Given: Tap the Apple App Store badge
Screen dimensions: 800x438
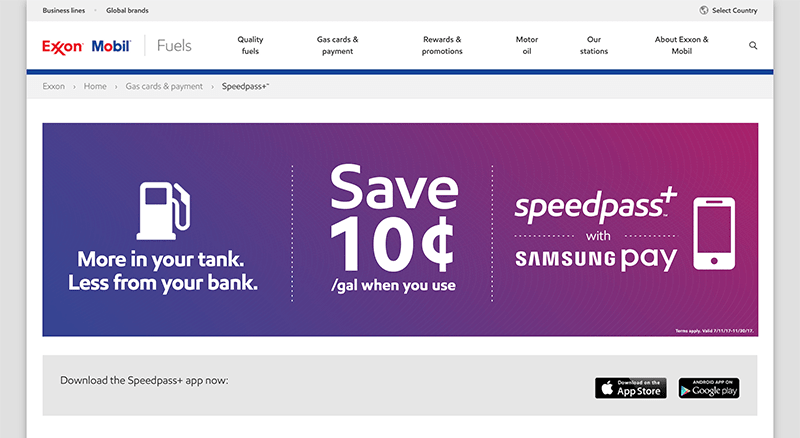Looking at the screenshot, I should click(631, 388).
